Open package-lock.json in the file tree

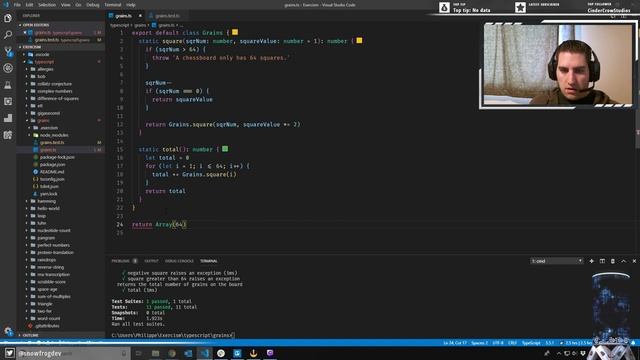(57, 157)
